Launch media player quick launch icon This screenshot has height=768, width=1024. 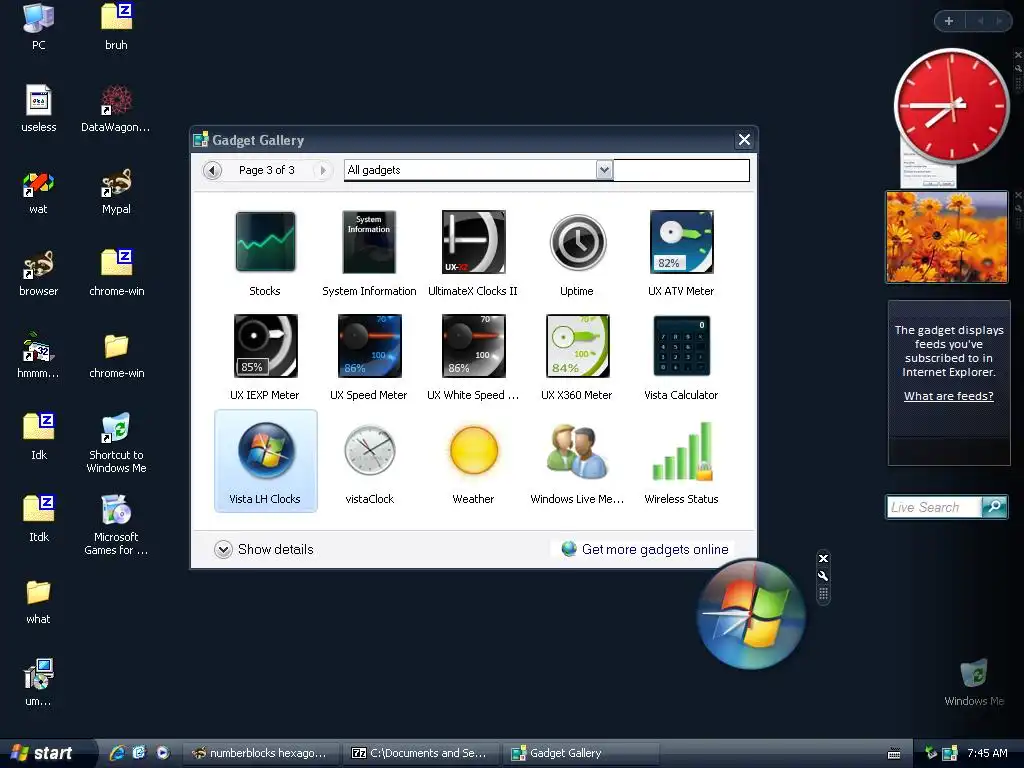[163, 753]
